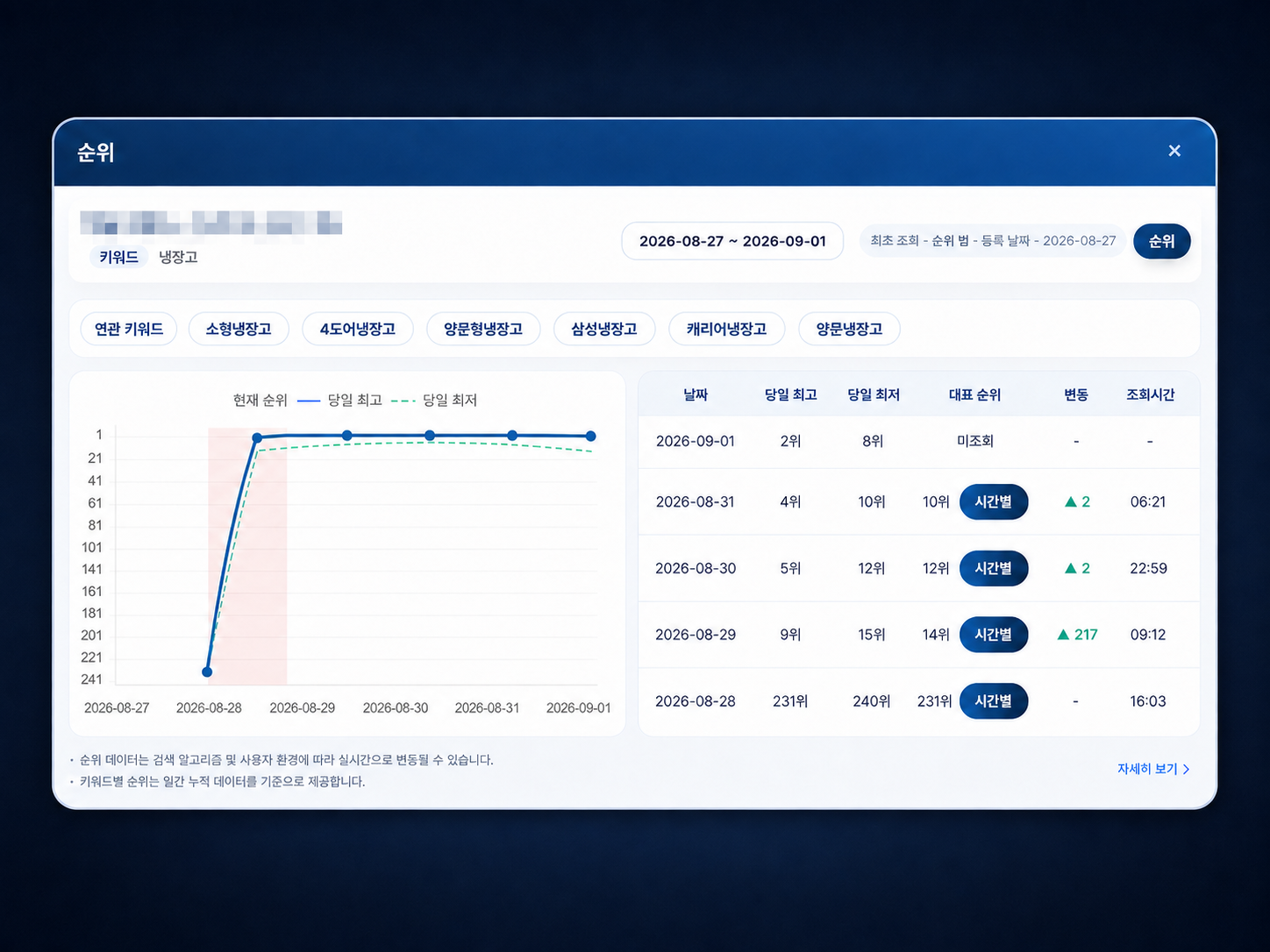Viewport: 1270px width, 952px height.
Task: Click the 대표 순위 column header
Action: 974,394
